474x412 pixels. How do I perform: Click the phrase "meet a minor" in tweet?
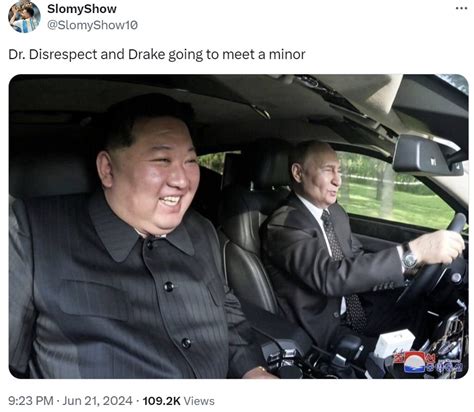tap(264, 54)
